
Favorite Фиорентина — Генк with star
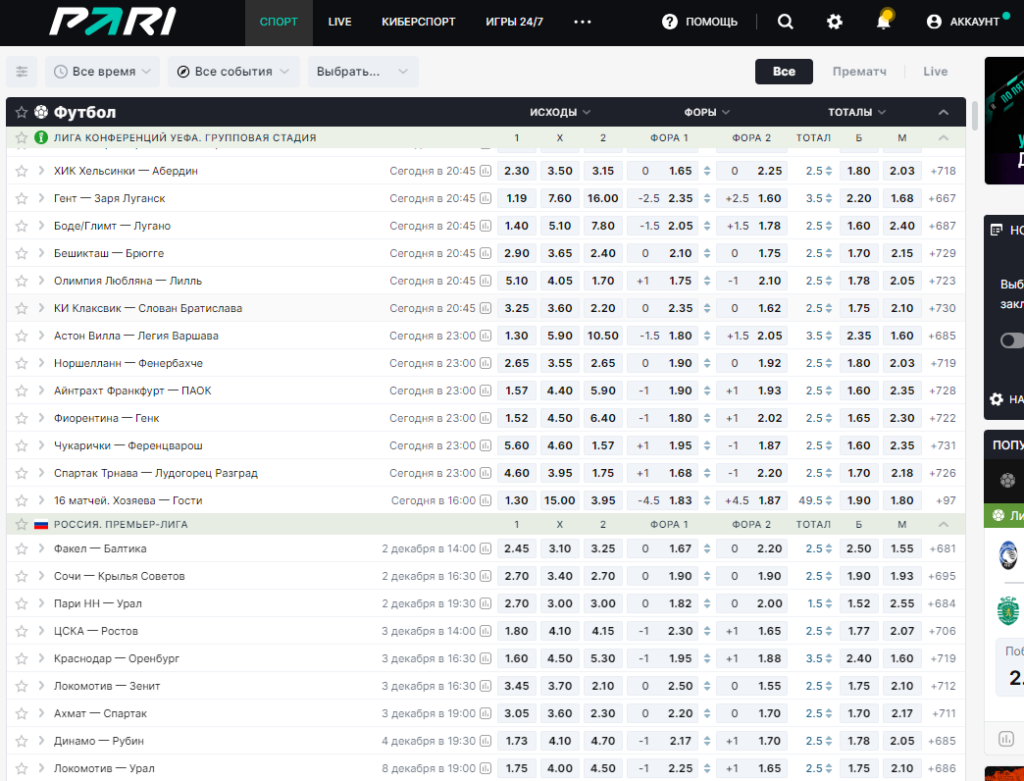coord(22,419)
